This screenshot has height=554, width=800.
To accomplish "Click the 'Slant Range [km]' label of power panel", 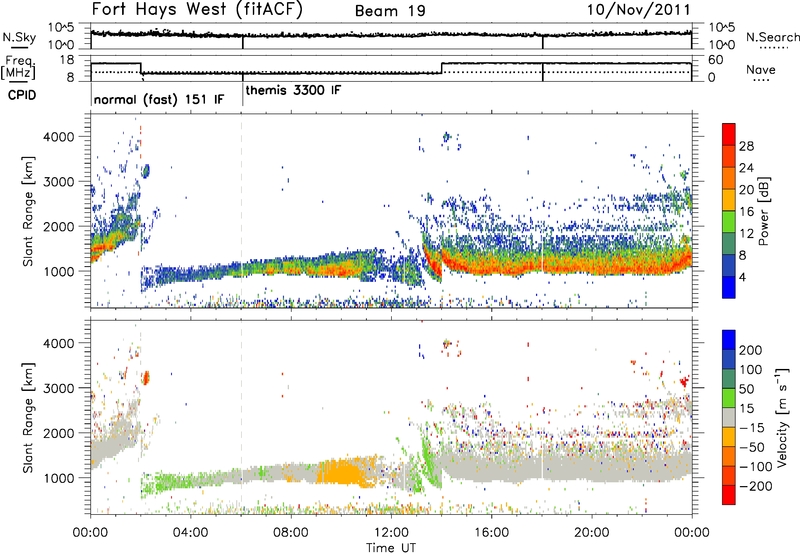I will (28, 211).
